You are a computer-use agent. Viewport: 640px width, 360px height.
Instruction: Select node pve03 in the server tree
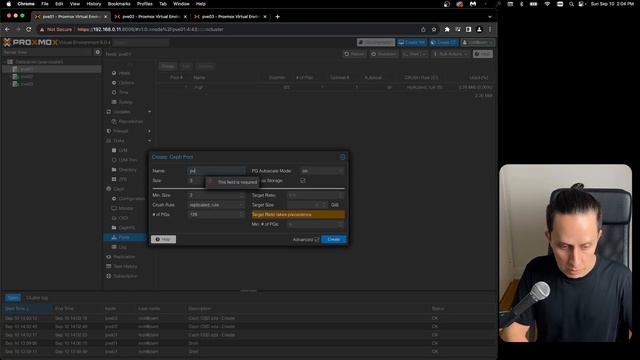point(27,84)
